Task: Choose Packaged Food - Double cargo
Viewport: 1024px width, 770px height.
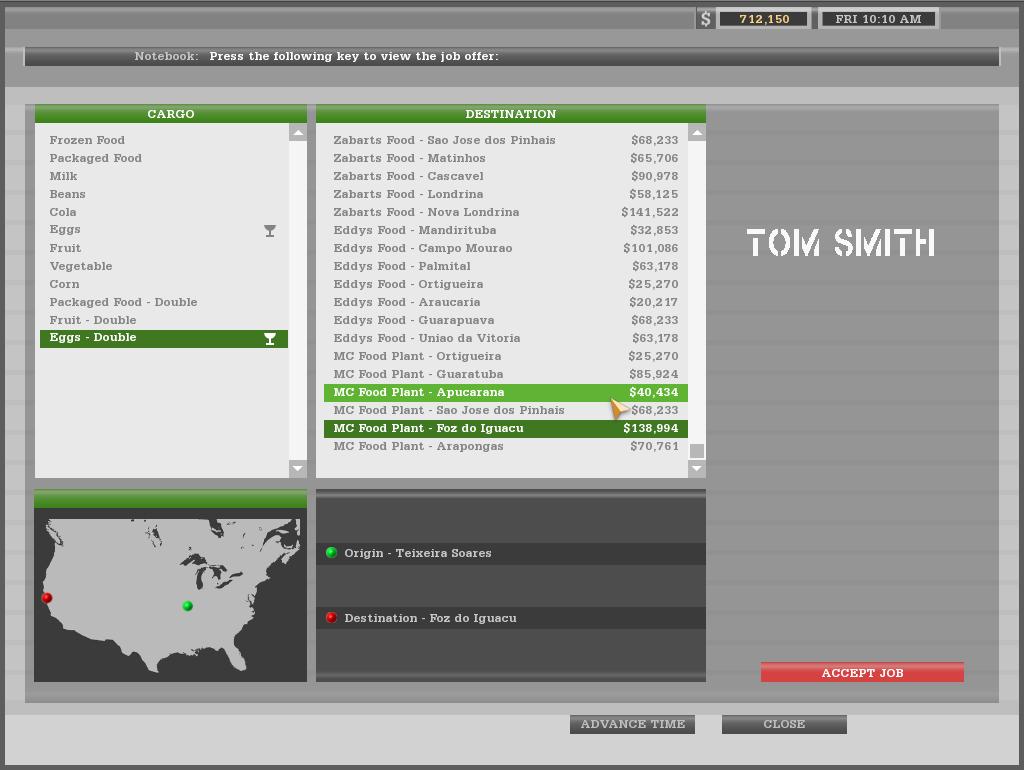Action: point(123,302)
